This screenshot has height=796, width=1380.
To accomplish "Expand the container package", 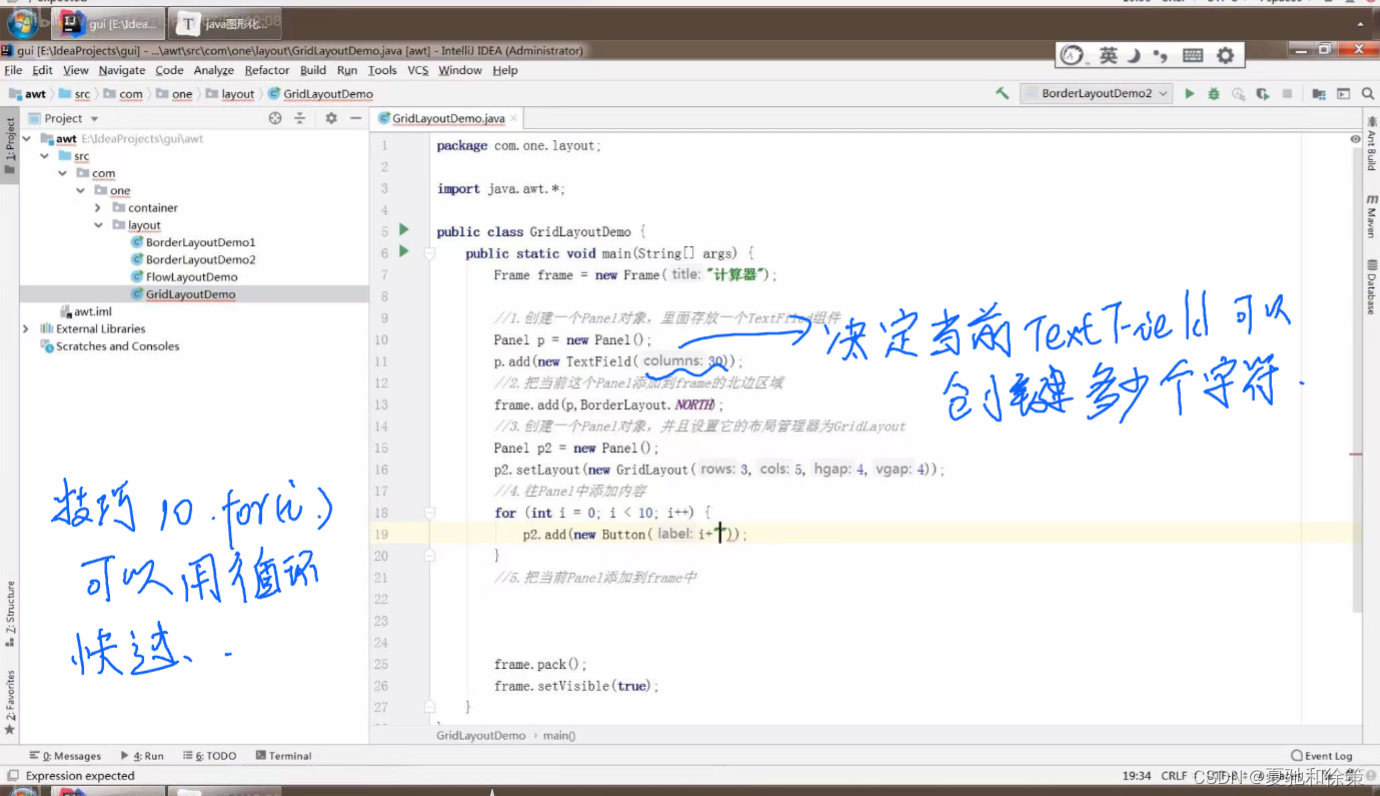I will pos(98,207).
